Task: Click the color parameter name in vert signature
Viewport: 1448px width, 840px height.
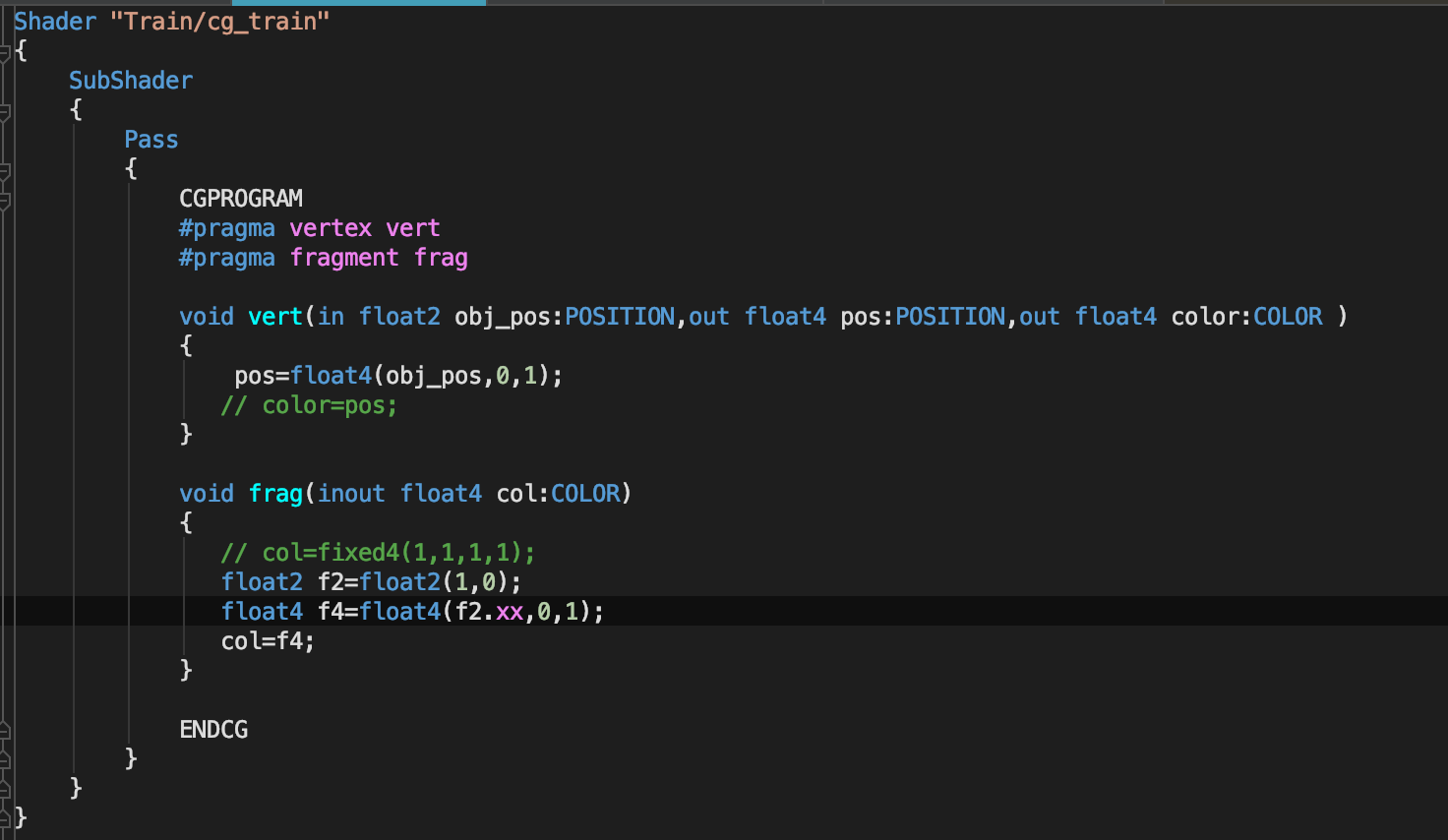Action: click(x=1205, y=317)
